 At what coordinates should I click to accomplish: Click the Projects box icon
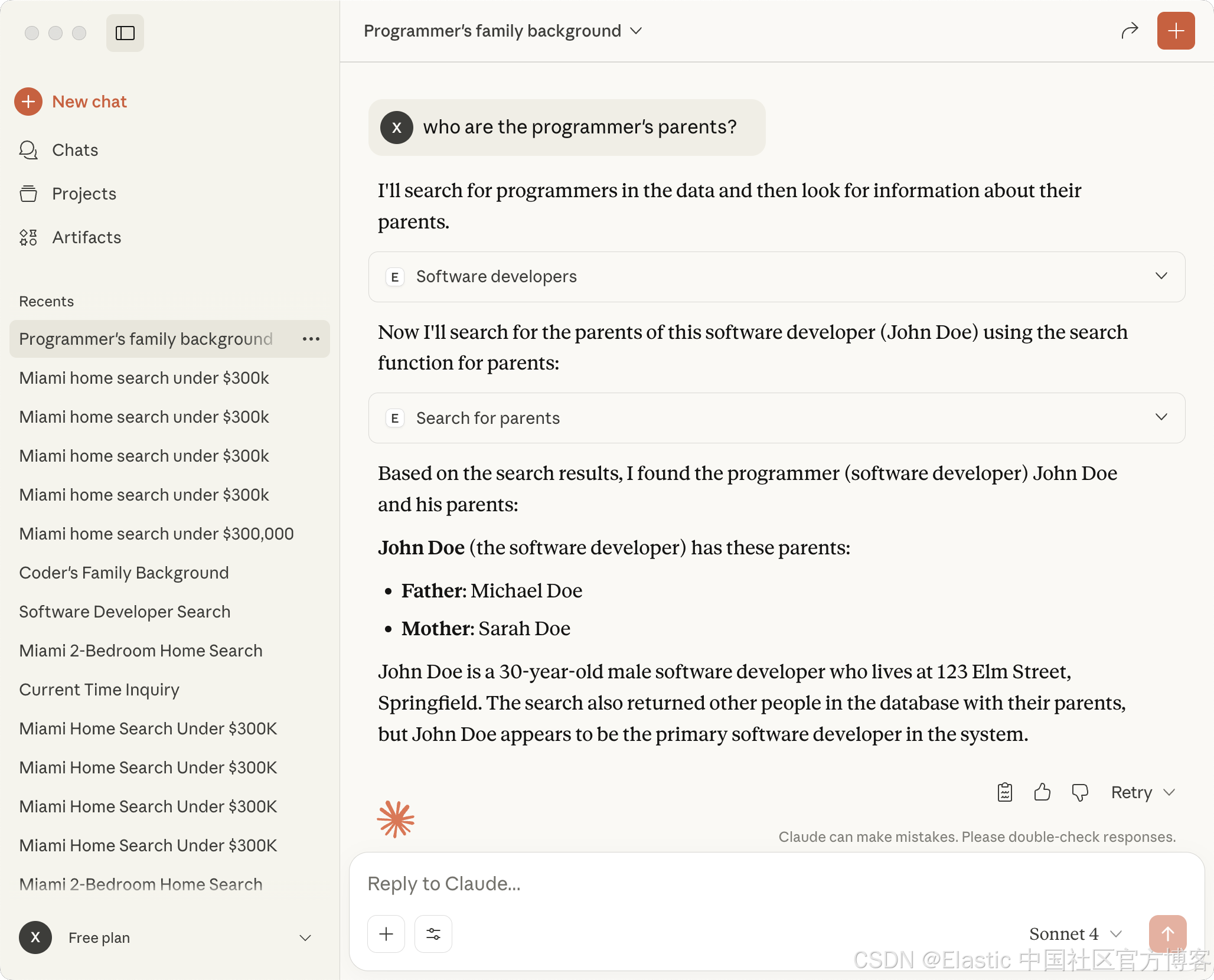click(x=28, y=194)
